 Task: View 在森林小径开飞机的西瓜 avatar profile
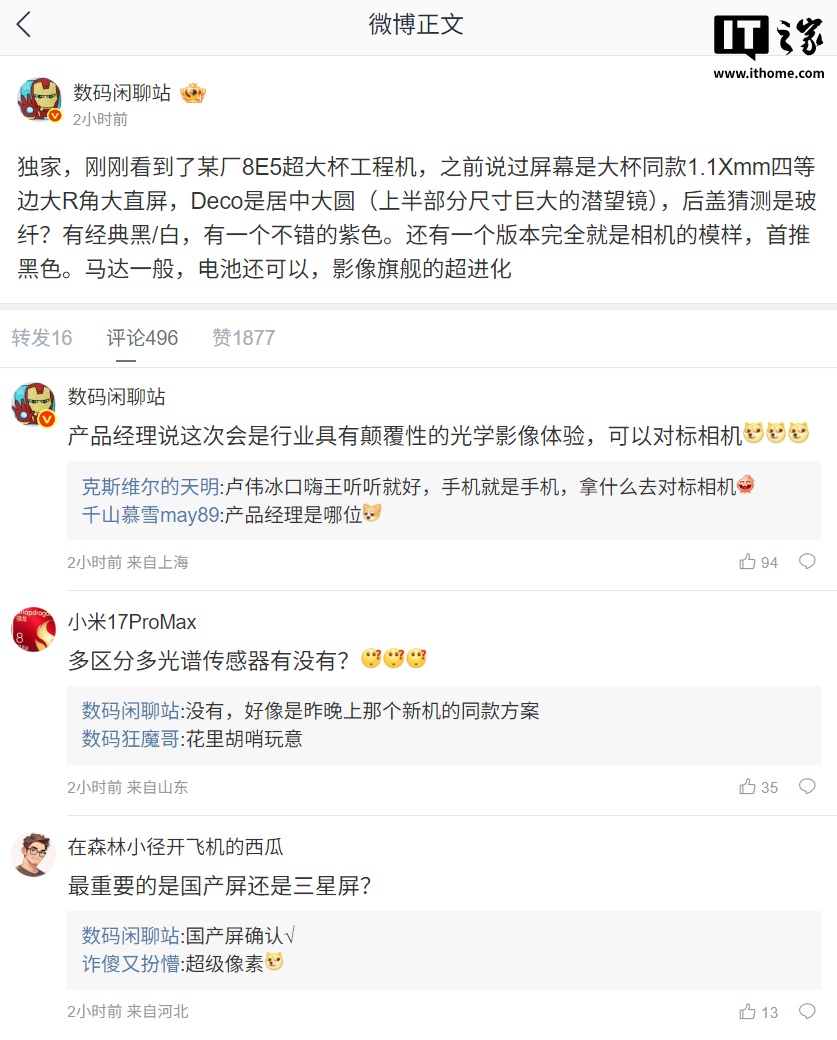[x=33, y=854]
